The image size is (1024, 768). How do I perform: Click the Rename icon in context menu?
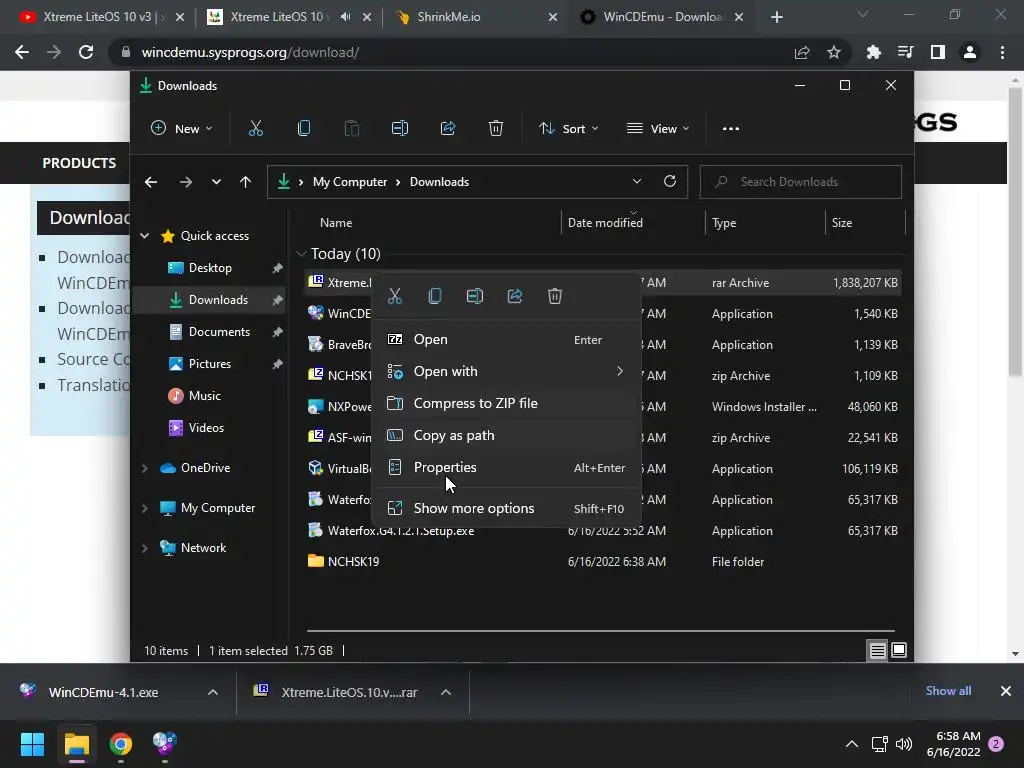pos(475,296)
